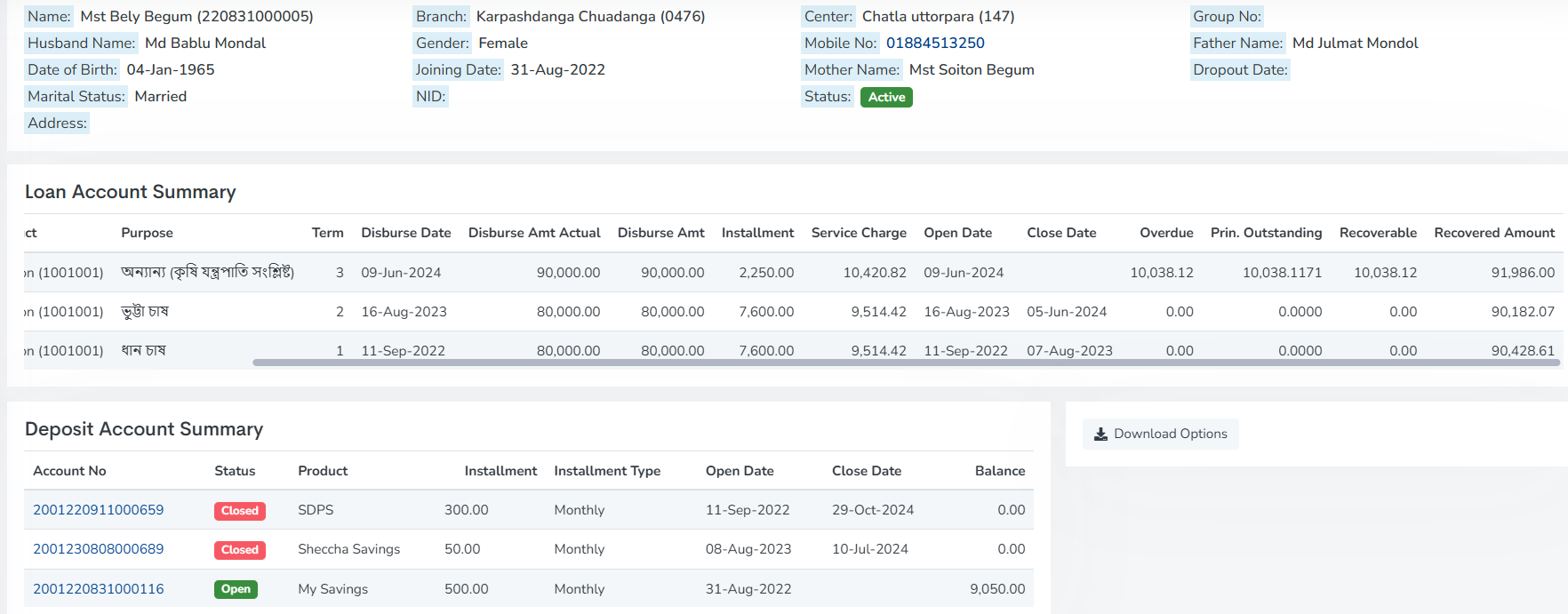Screen dimensions: 1568x614
Task: Click the Term column header
Action: 327,233
